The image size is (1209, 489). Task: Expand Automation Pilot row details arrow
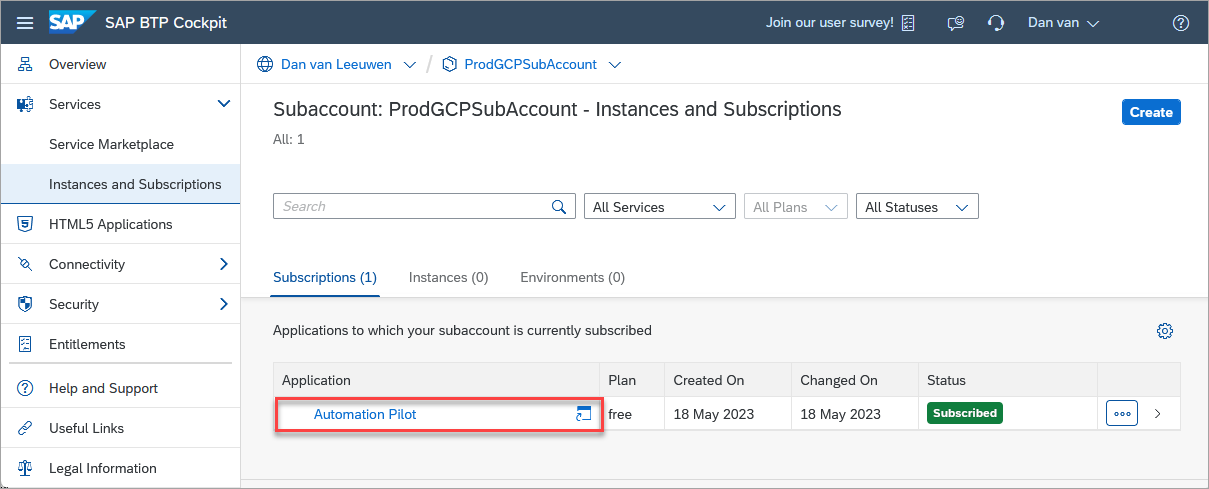[1158, 413]
